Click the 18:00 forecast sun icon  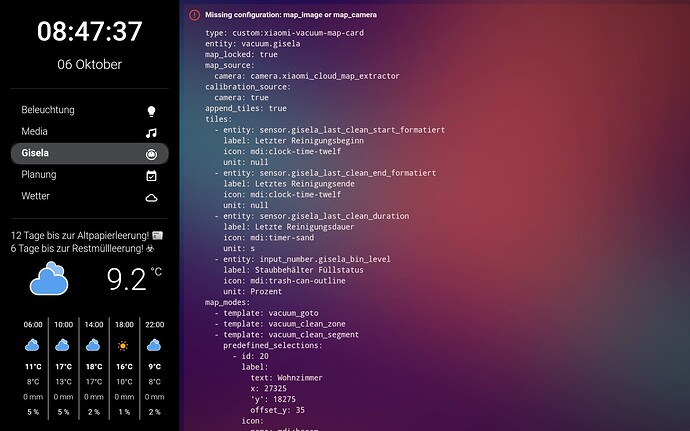pyautogui.click(x=123, y=346)
